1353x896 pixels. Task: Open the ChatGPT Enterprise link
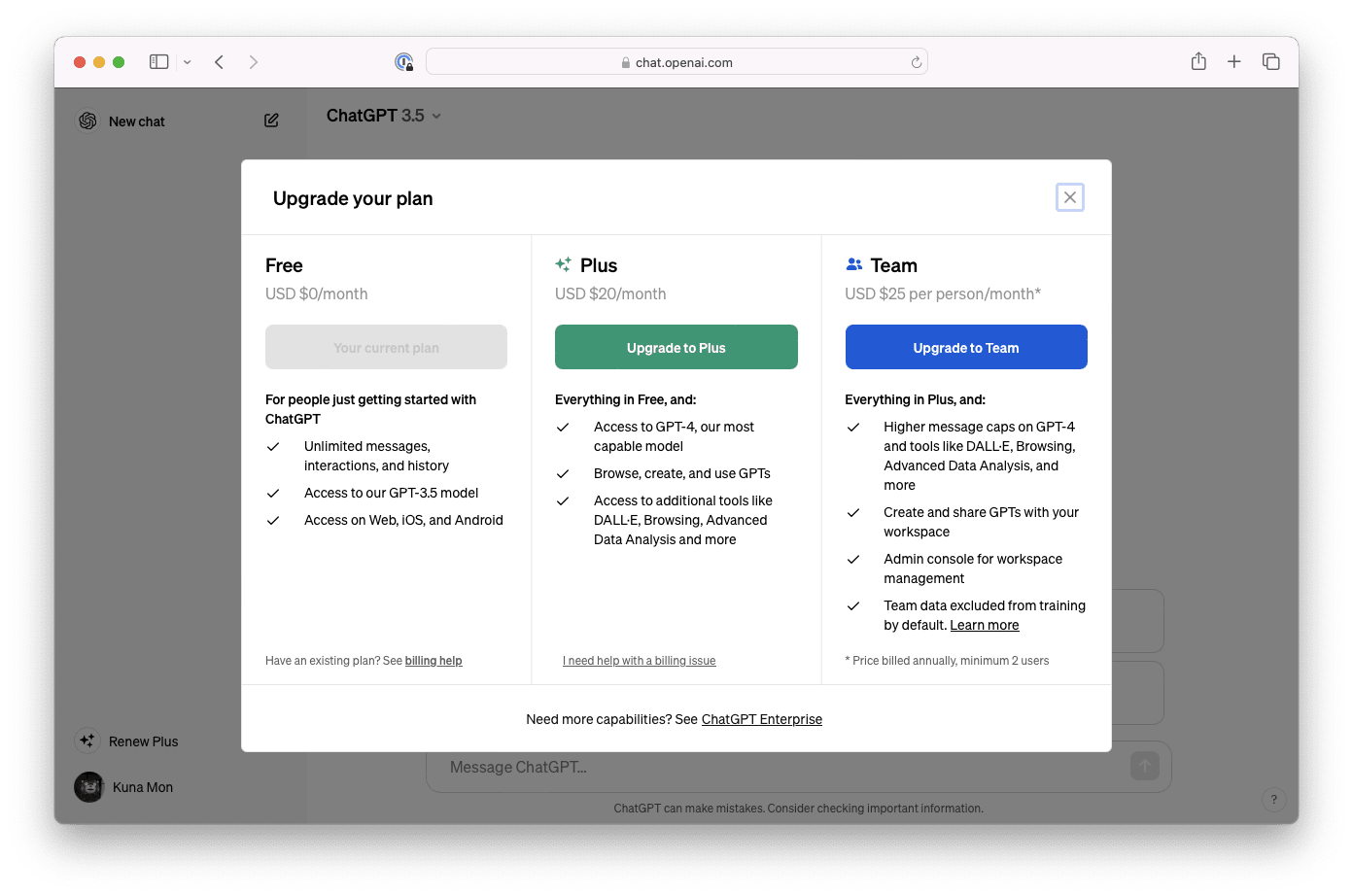pyautogui.click(x=762, y=719)
